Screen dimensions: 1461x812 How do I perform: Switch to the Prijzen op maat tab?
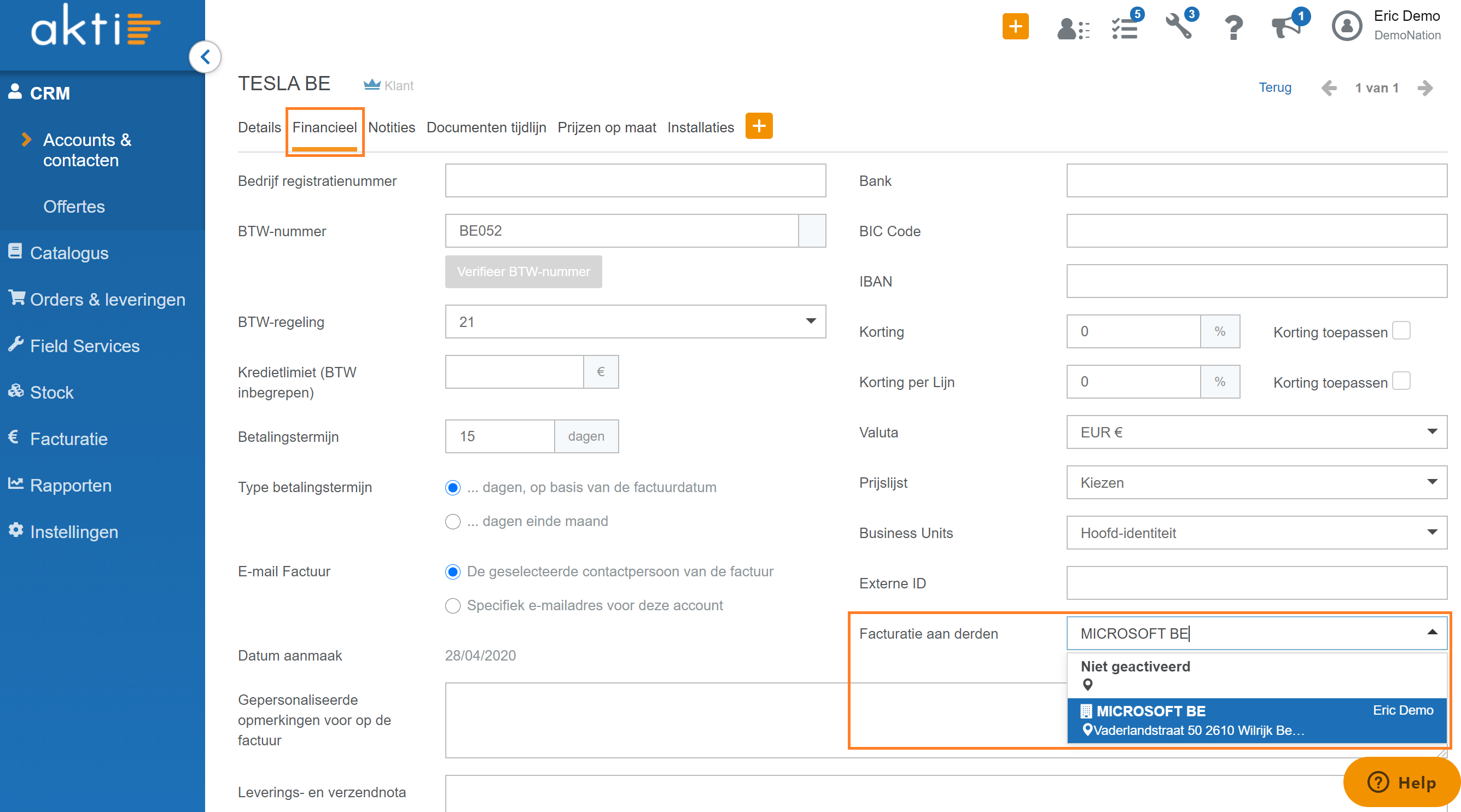click(606, 127)
